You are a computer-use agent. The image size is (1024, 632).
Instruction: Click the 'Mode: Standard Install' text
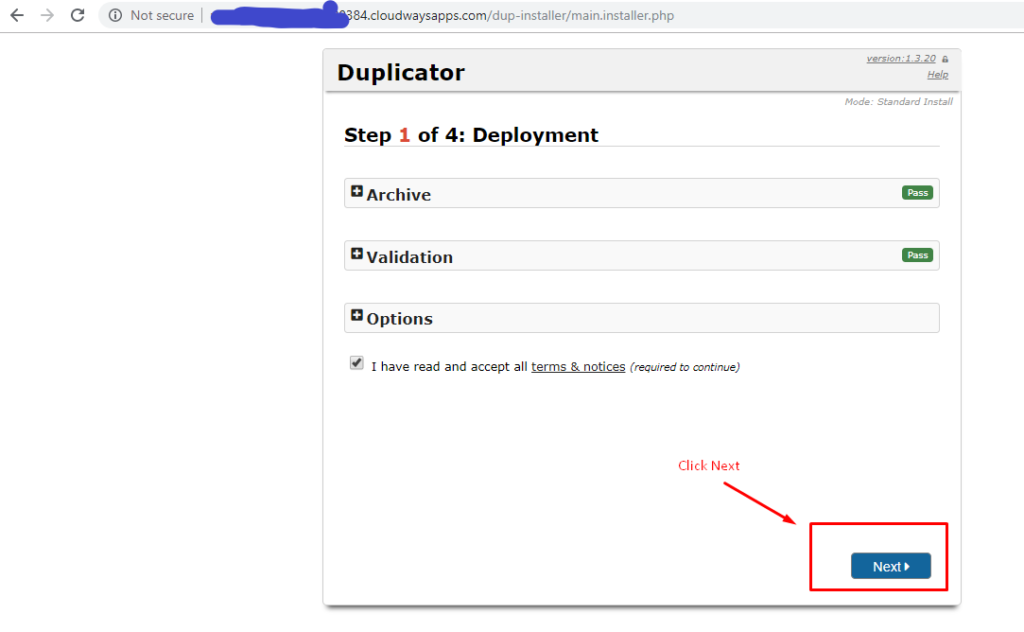click(x=898, y=102)
